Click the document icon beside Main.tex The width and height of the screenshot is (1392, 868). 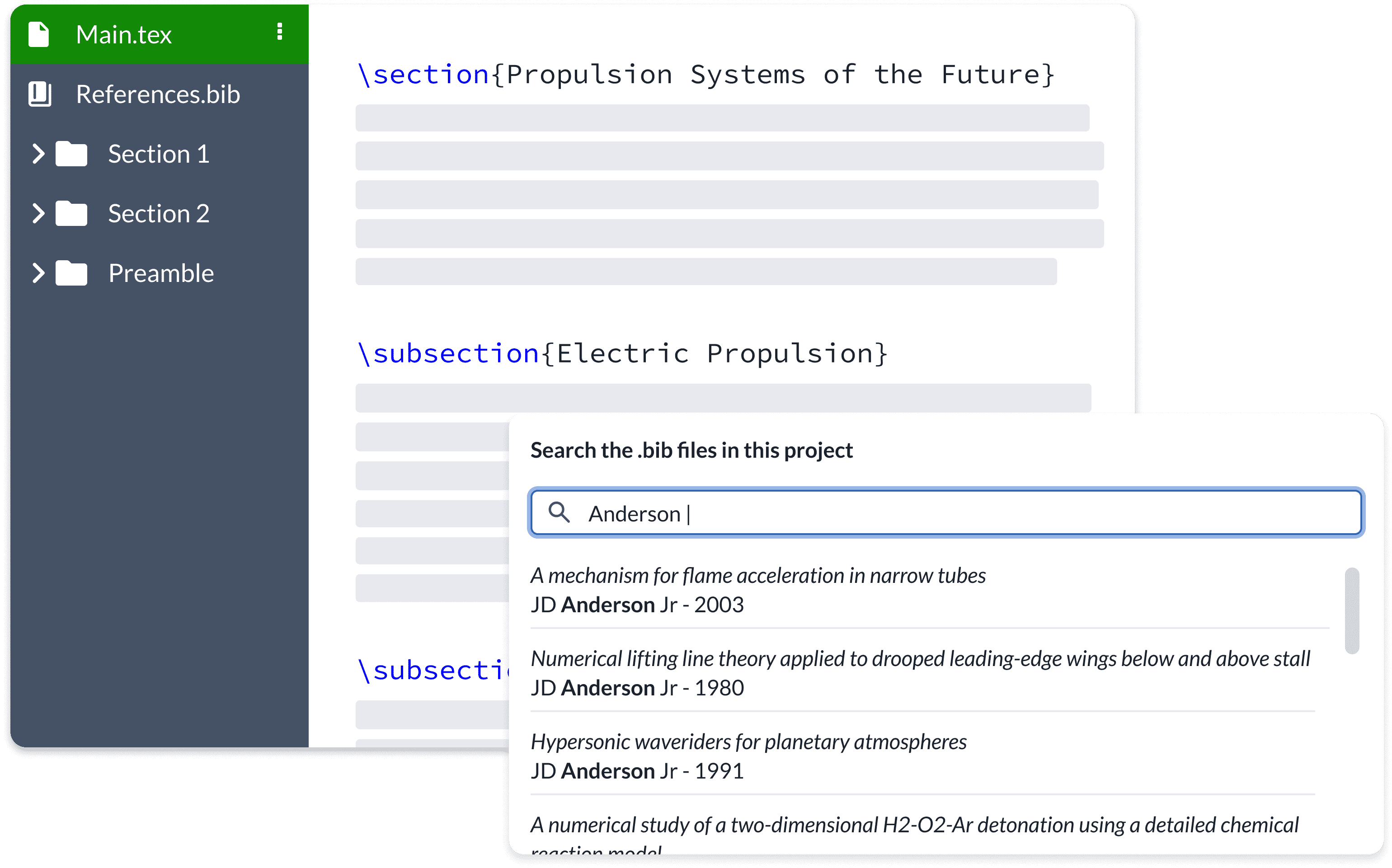click(x=39, y=34)
